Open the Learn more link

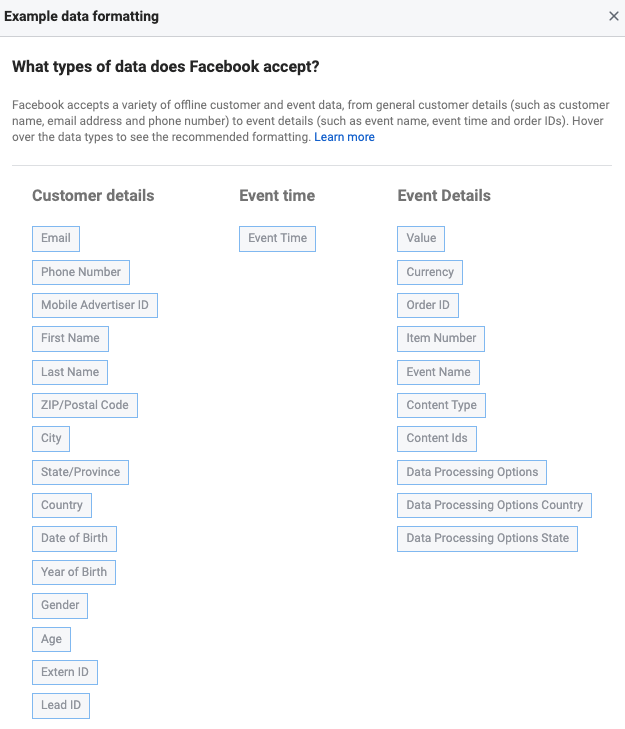click(344, 137)
